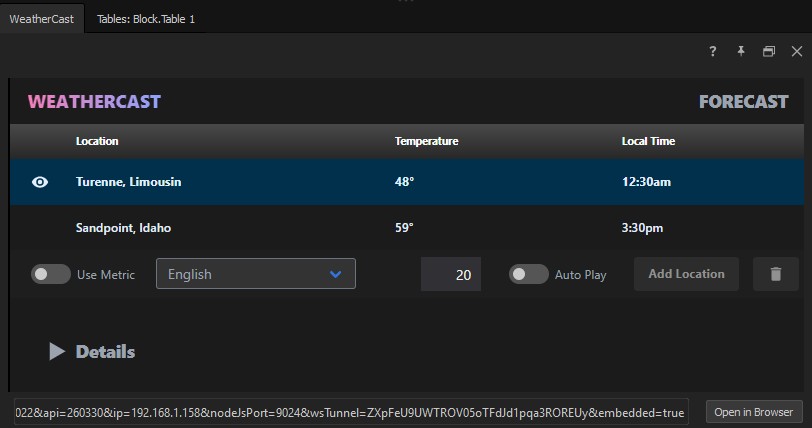Screen dimensions: 812x428
Task: Pop out the panel with the float window icon
Action: (x=769, y=51)
